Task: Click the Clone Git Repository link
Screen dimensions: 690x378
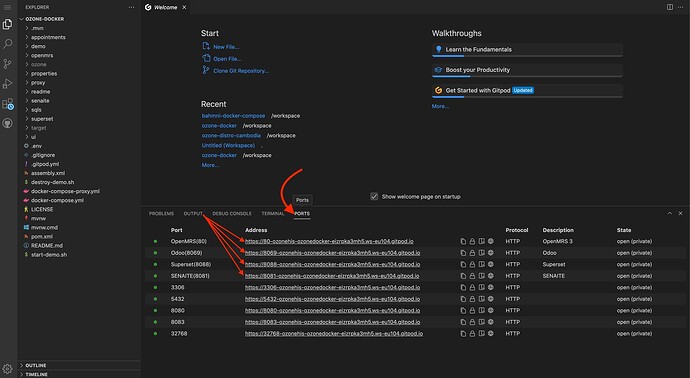Action: tap(241, 71)
